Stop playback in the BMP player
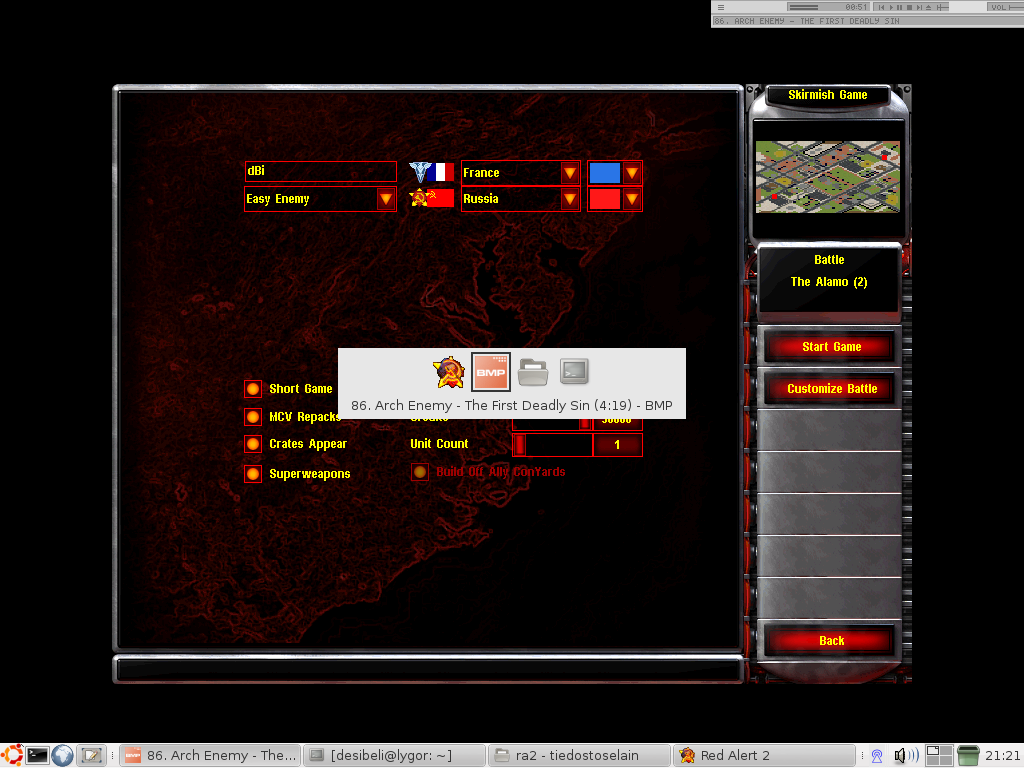1024x768 pixels. tap(909, 7)
